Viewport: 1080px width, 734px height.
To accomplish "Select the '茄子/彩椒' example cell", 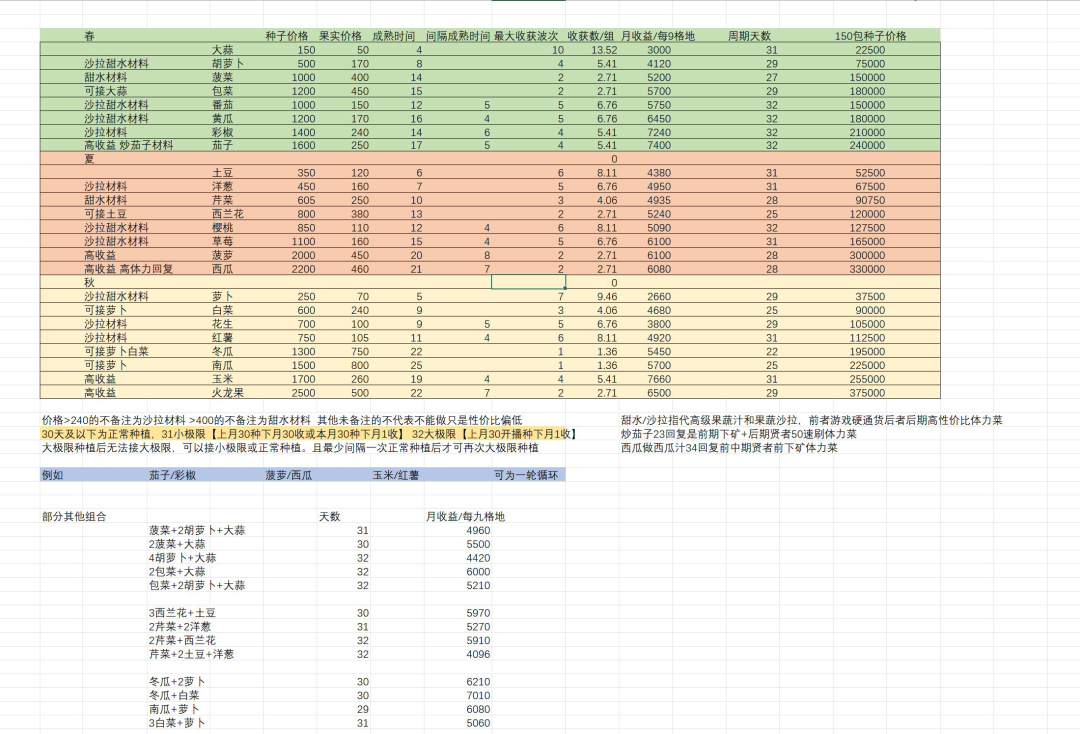I will 172,475.
